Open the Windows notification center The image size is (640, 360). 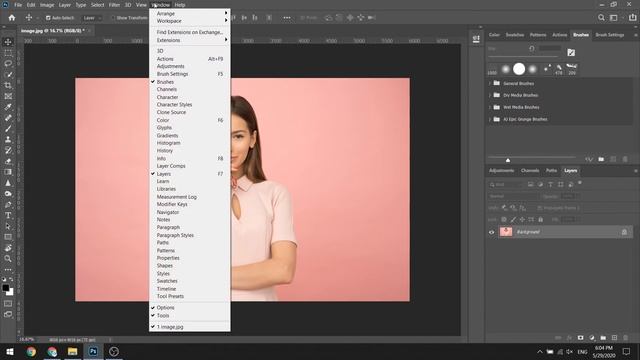[627, 351]
